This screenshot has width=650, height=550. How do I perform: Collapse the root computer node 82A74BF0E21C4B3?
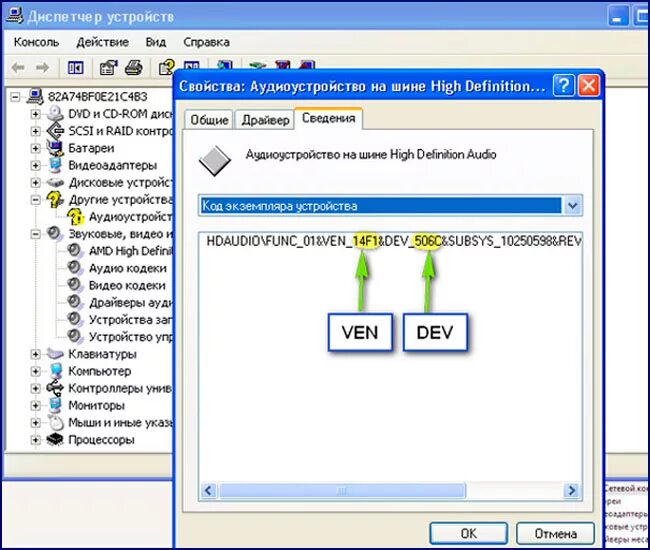(15, 97)
